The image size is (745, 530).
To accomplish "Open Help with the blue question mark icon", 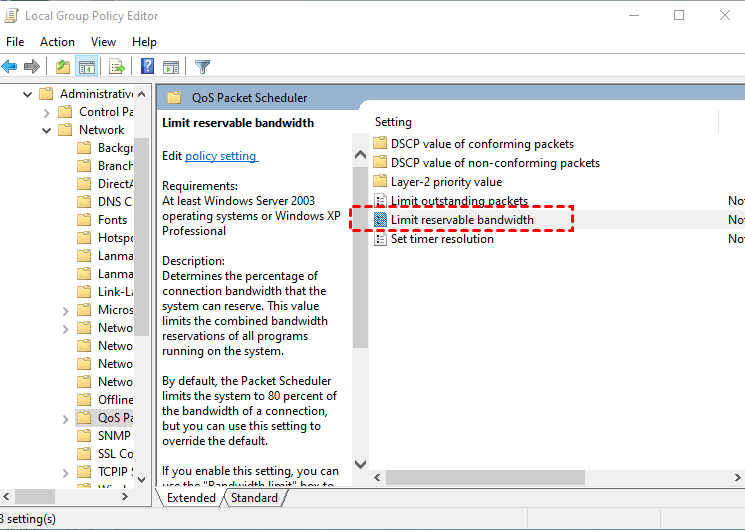I will pyautogui.click(x=148, y=66).
